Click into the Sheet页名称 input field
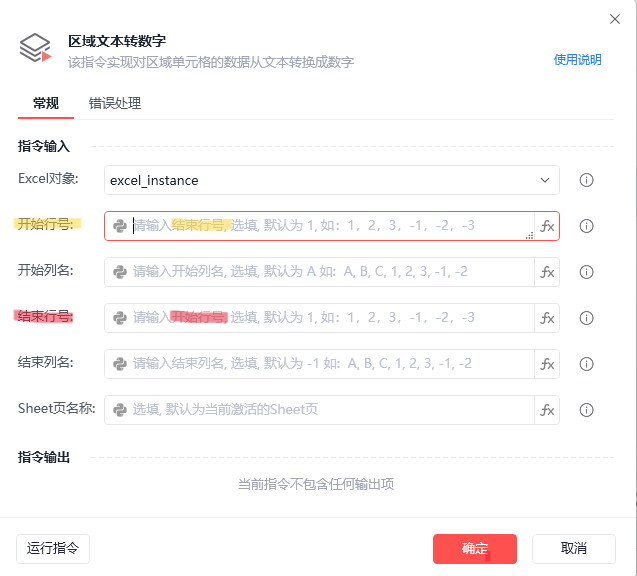Screen dimensions: 637x576 [330, 410]
